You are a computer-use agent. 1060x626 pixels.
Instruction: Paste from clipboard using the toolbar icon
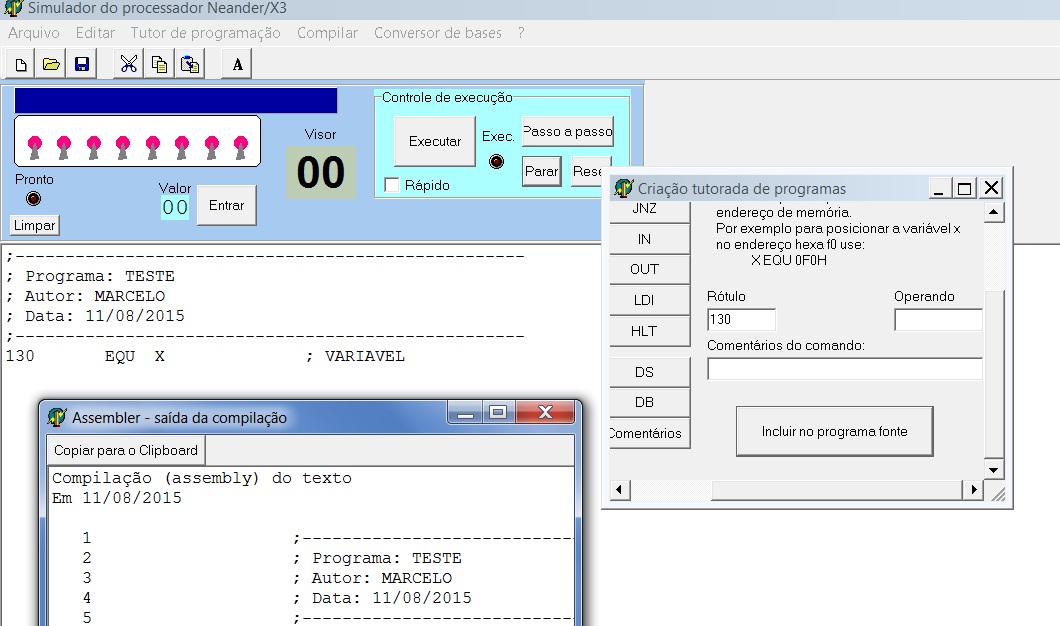tap(190, 64)
